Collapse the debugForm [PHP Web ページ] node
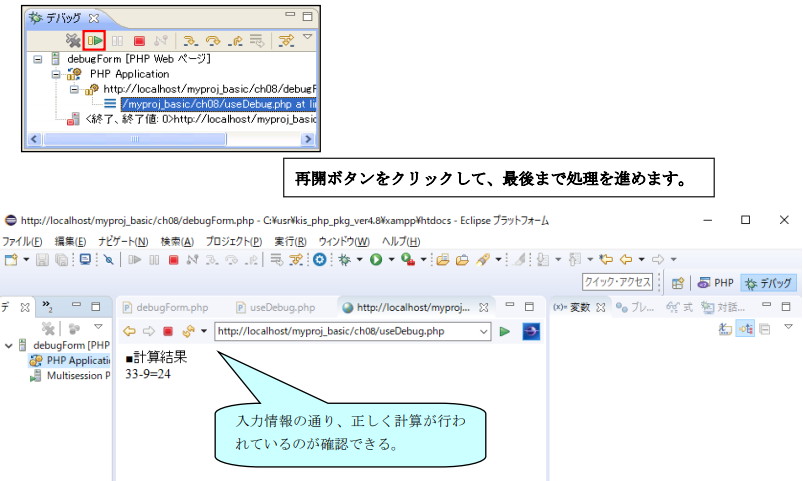This screenshot has width=803, height=481. (39, 59)
